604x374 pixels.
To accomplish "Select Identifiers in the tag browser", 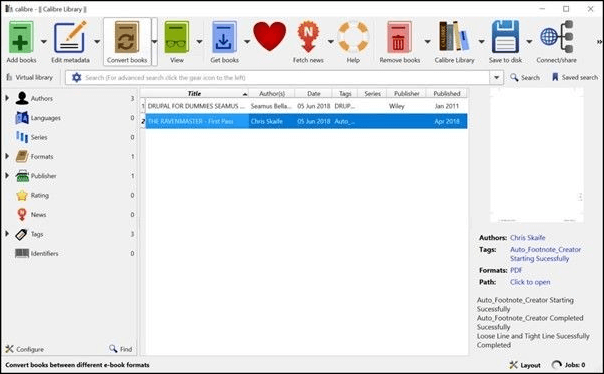I will pos(44,253).
